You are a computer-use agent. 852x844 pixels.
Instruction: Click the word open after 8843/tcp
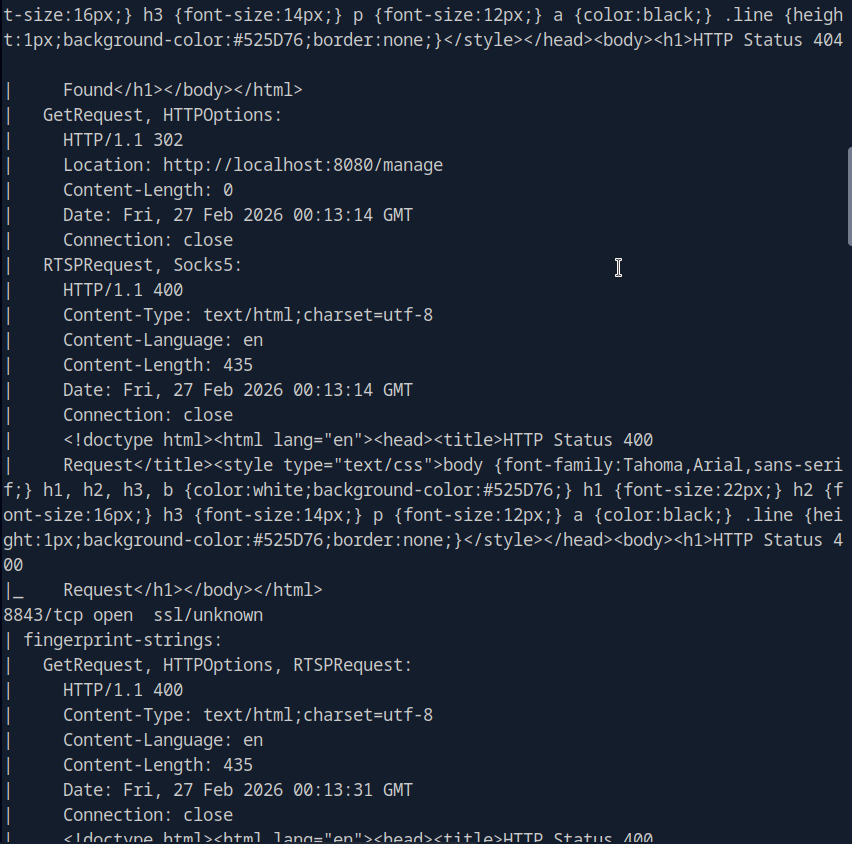(x=113, y=615)
